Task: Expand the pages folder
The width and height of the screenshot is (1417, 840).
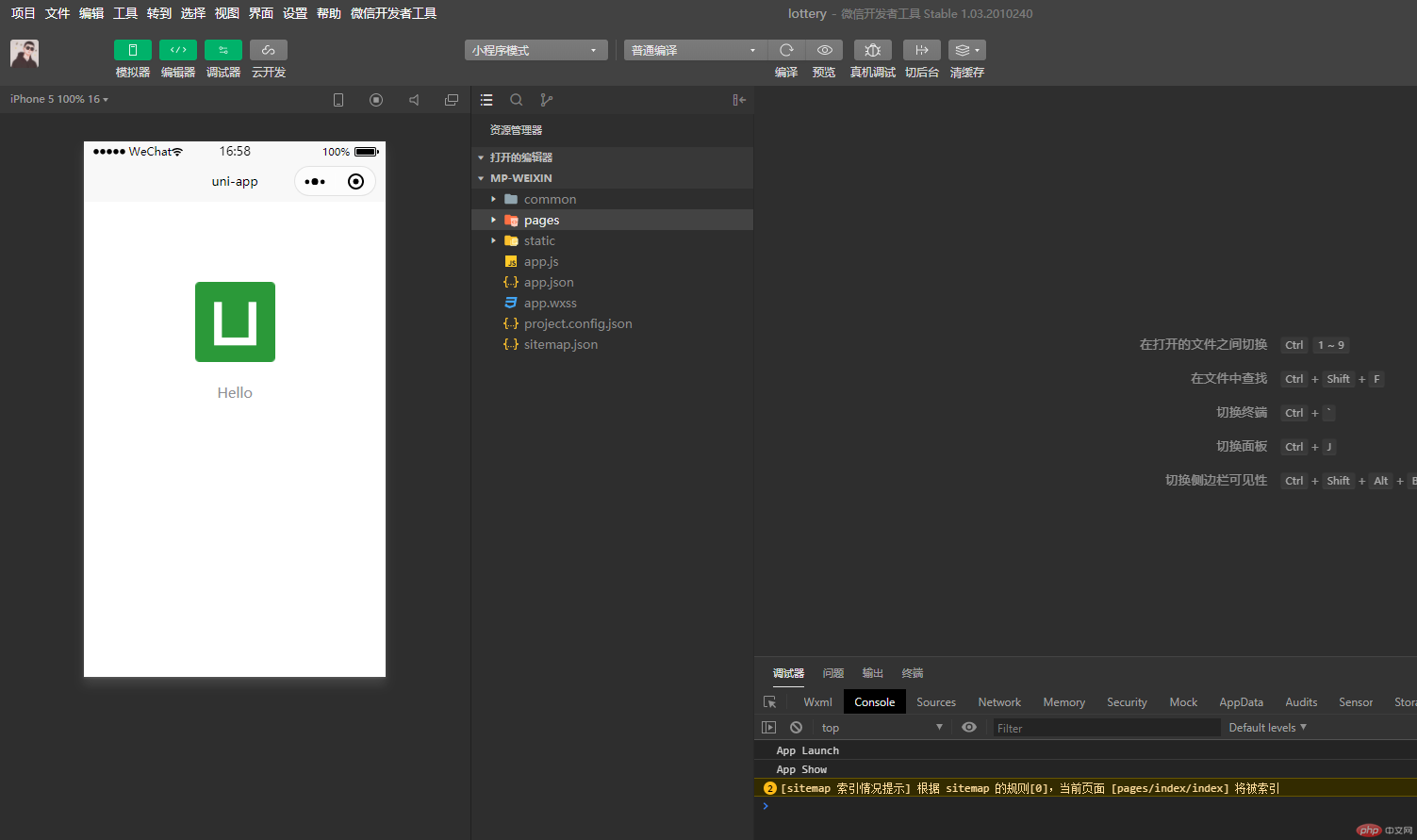Action: click(612, 220)
